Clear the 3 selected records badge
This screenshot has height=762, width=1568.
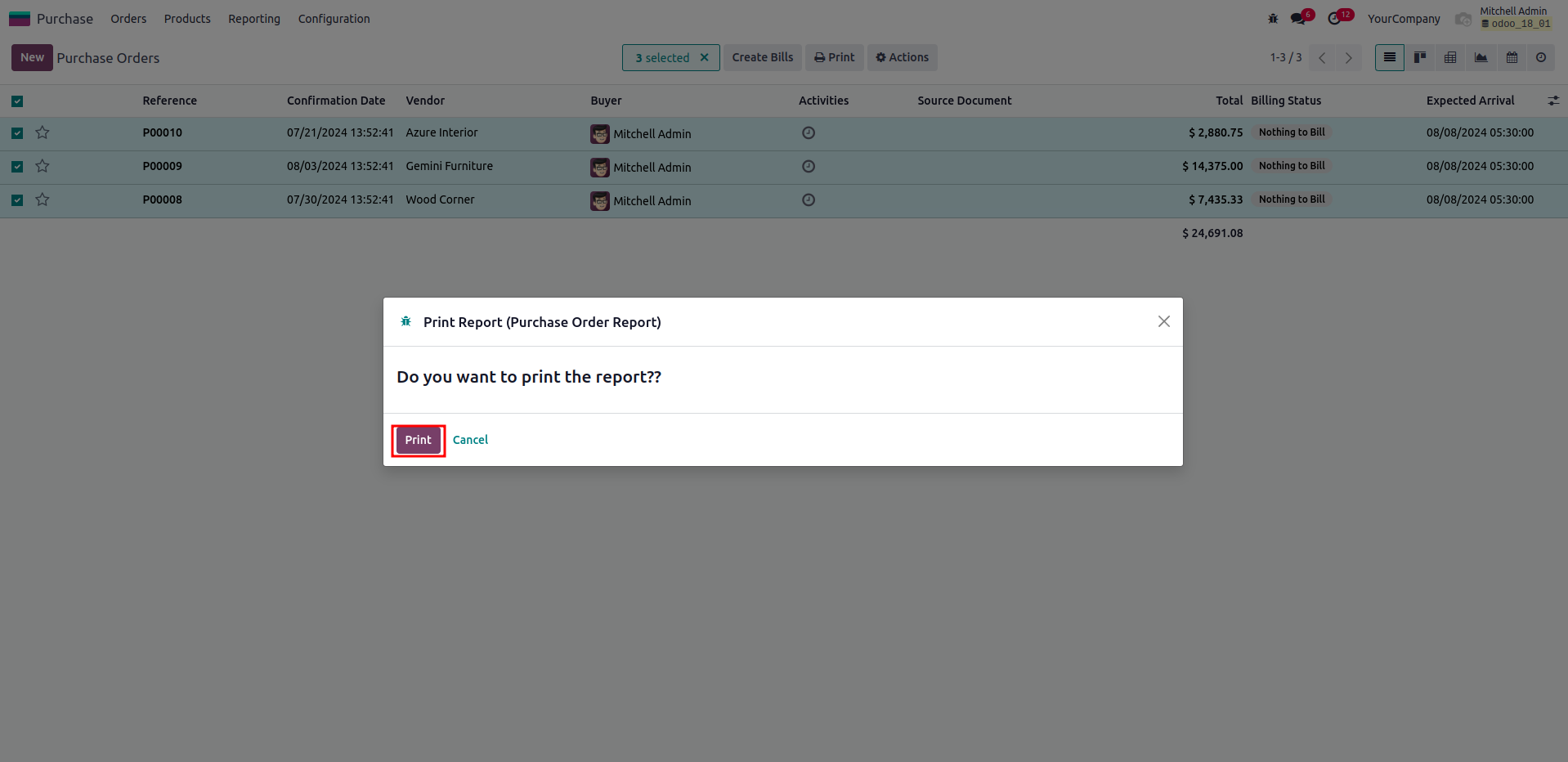(704, 57)
